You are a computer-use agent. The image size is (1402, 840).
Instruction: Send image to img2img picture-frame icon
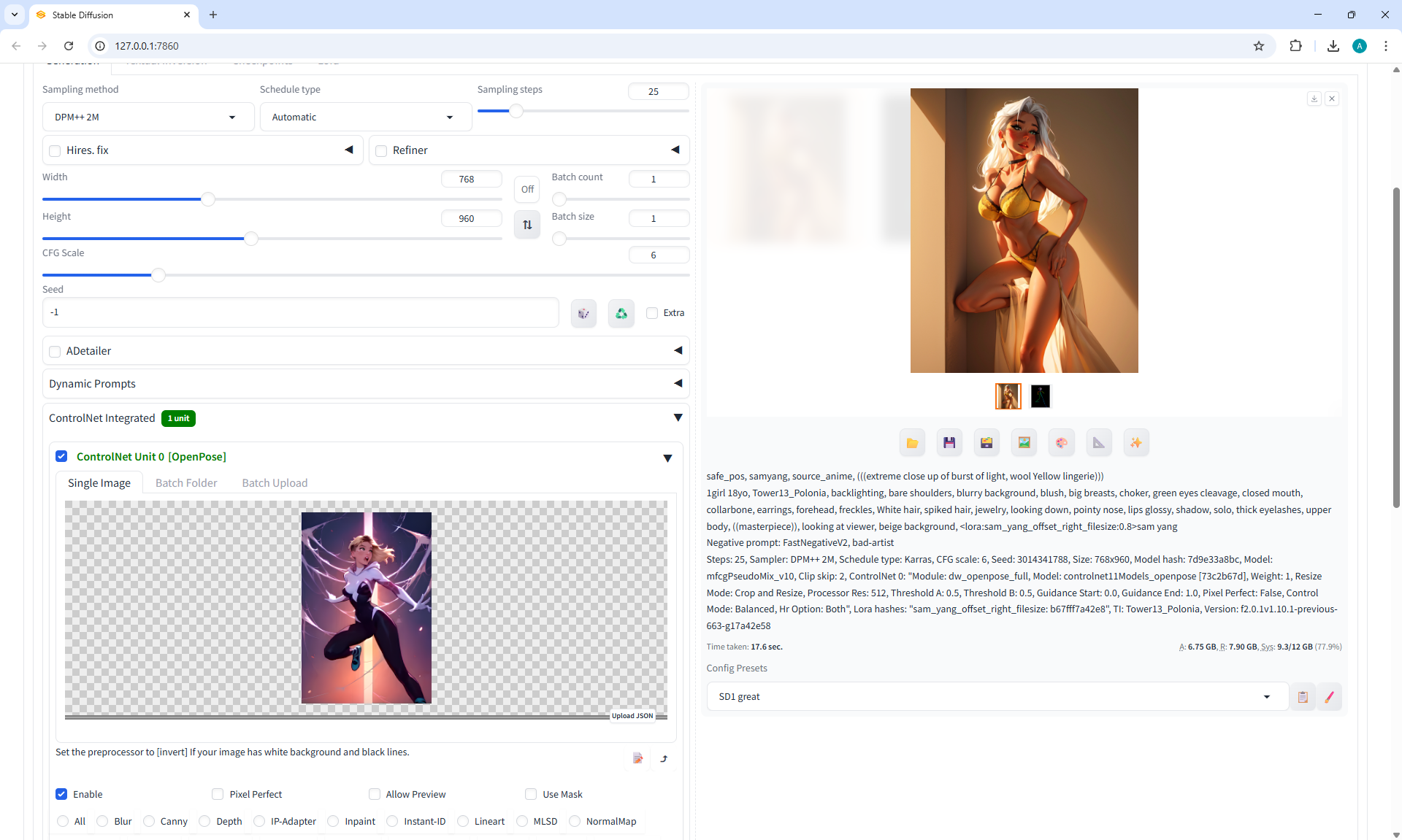pos(1024,443)
